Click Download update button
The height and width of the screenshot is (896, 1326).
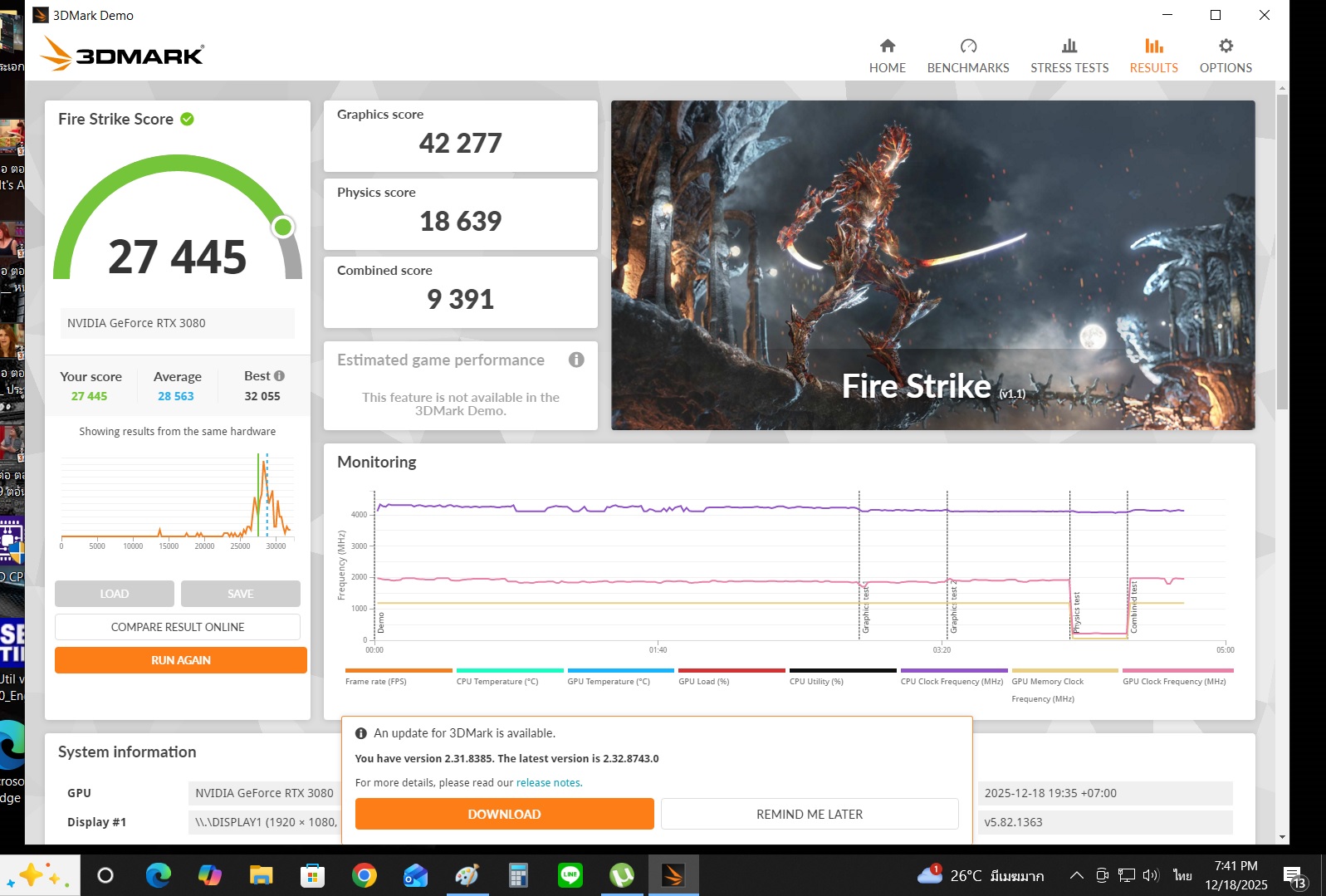pyautogui.click(x=504, y=814)
